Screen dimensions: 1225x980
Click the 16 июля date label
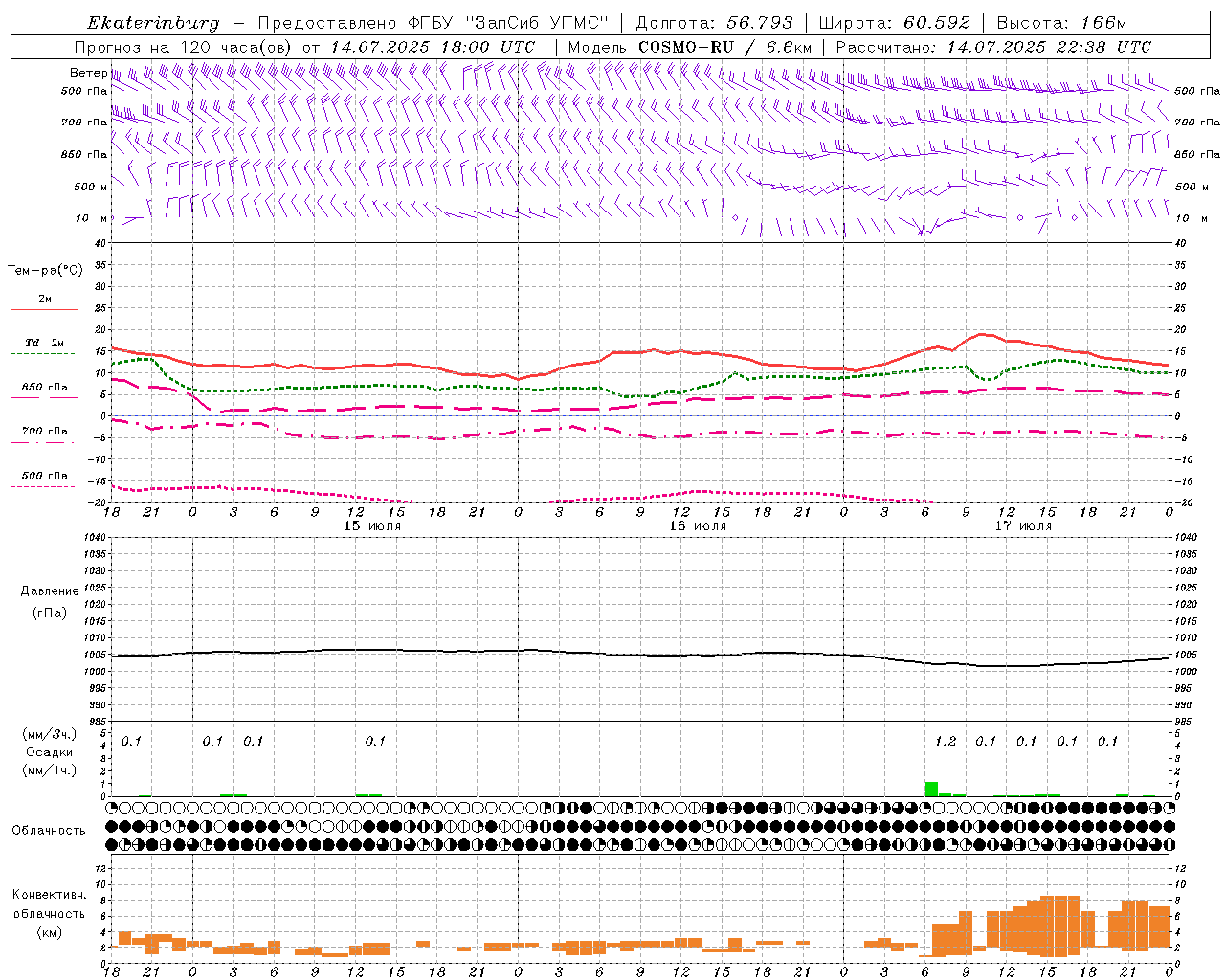(698, 526)
